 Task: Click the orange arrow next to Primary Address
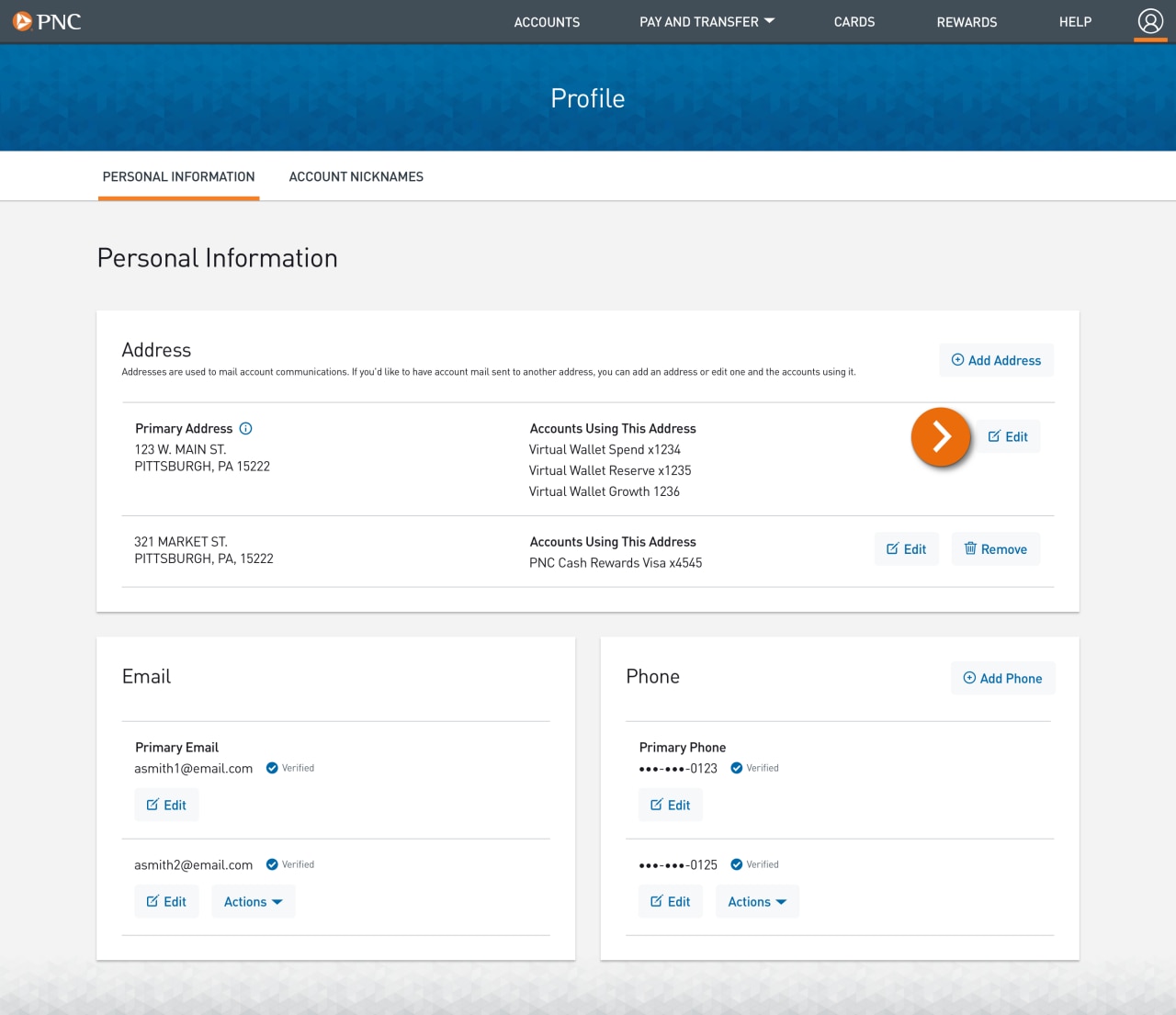[x=940, y=437]
